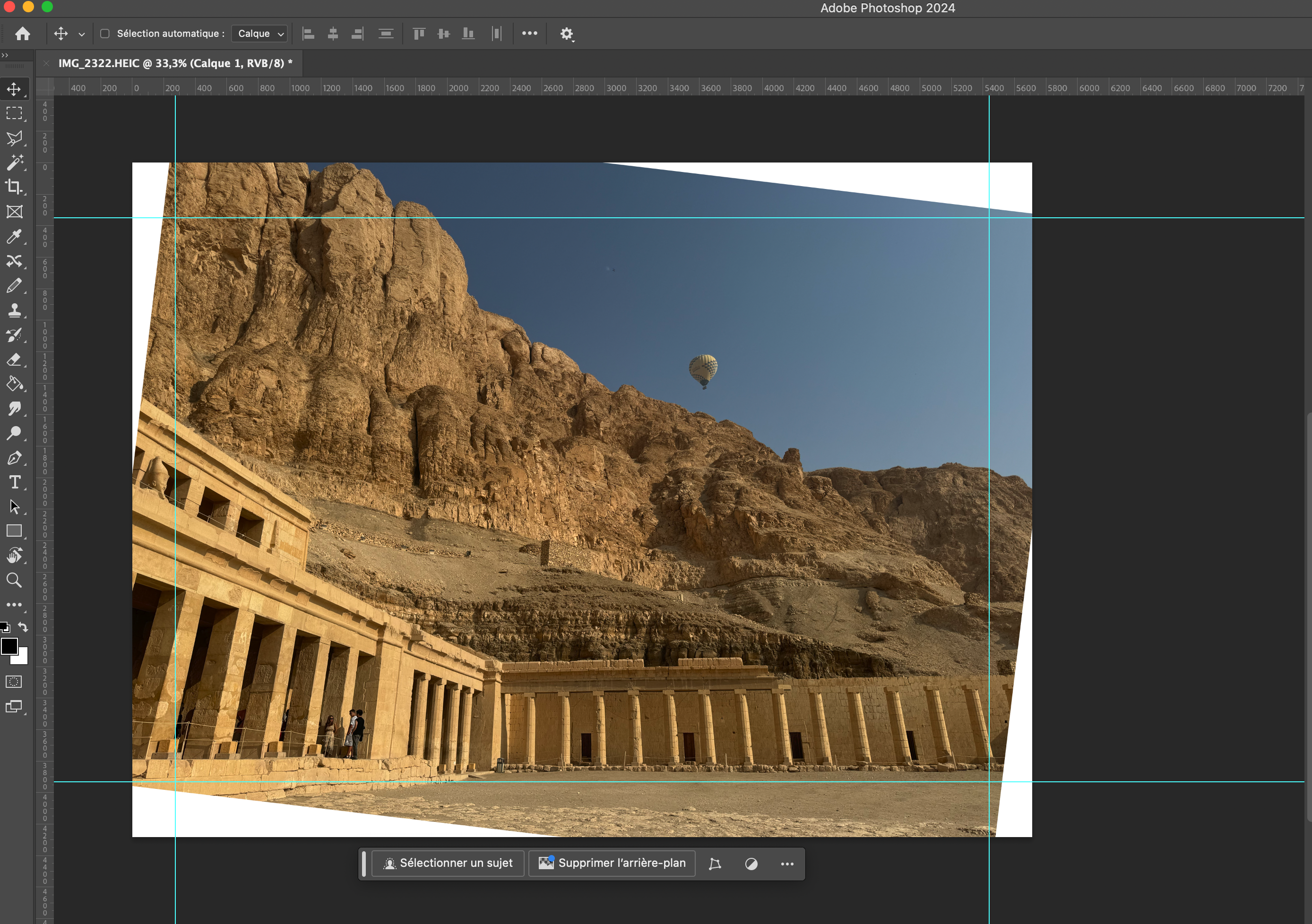
Task: Click the transform image icon in taskbar
Action: pos(715,864)
